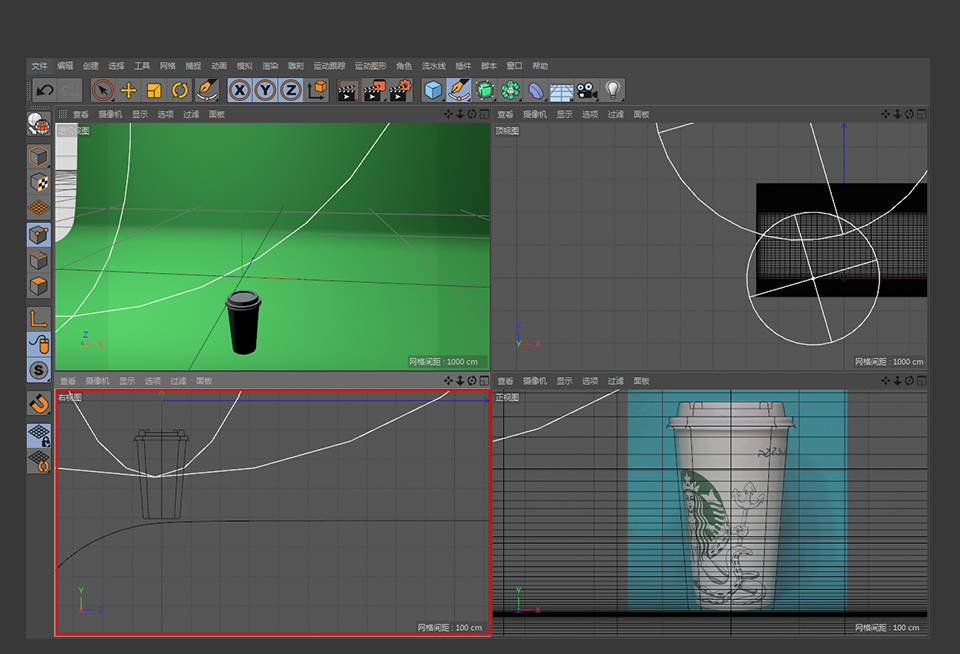Click the Render to Picture Viewer icon
The height and width of the screenshot is (654, 960).
[x=374, y=90]
